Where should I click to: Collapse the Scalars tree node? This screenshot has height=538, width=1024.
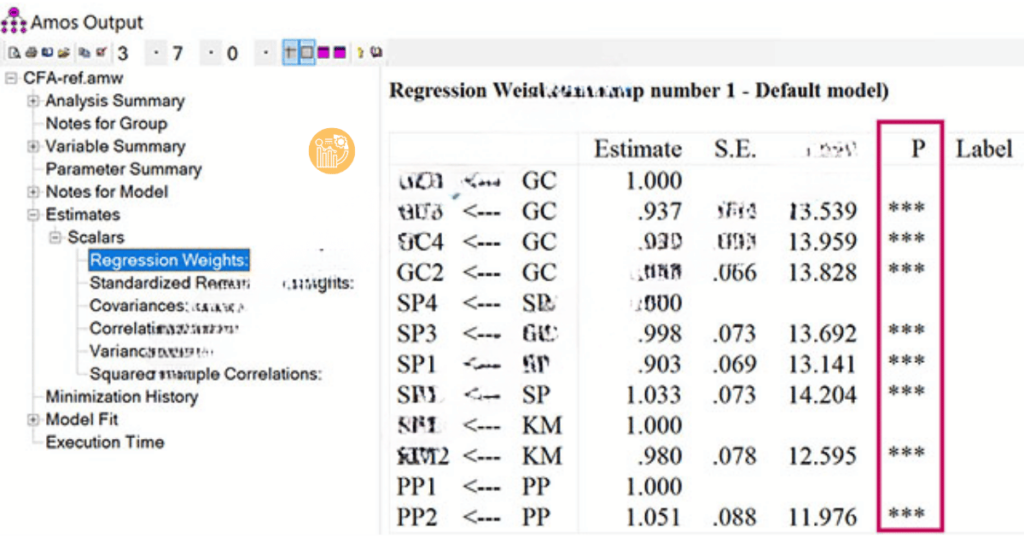pyautogui.click(x=56, y=238)
